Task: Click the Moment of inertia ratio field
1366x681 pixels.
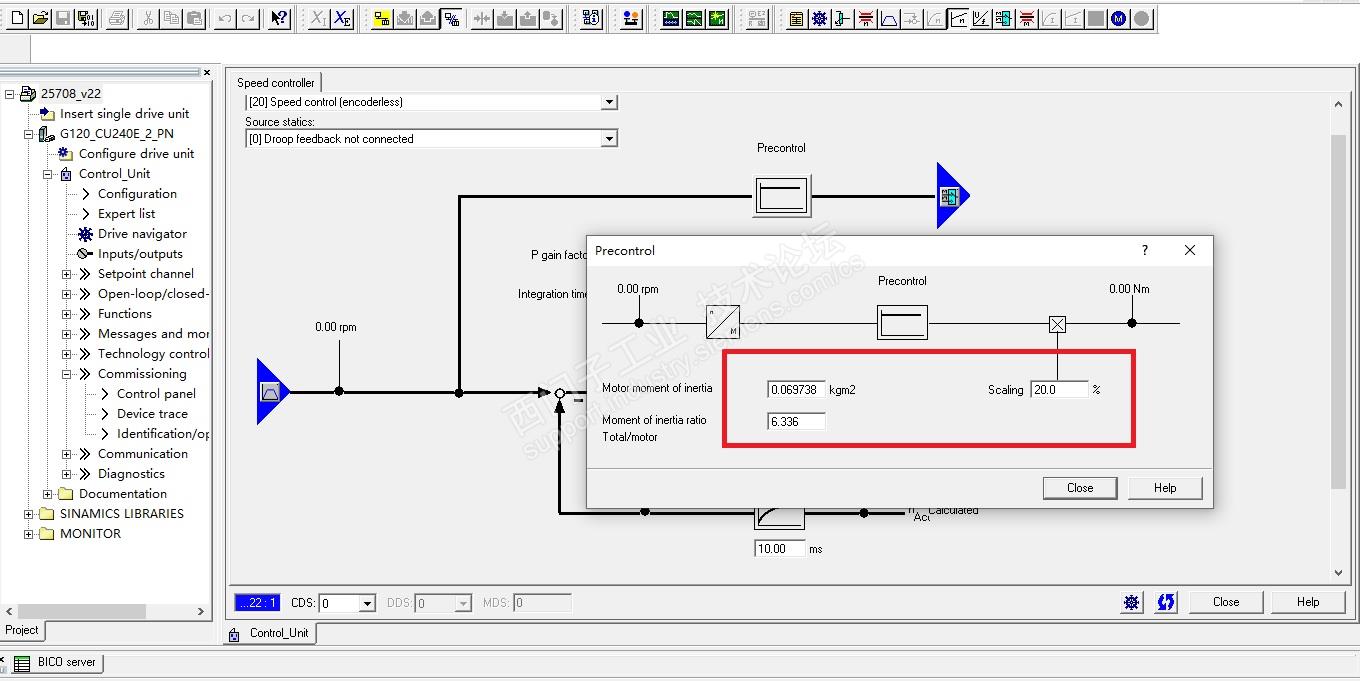Action: [x=796, y=422]
